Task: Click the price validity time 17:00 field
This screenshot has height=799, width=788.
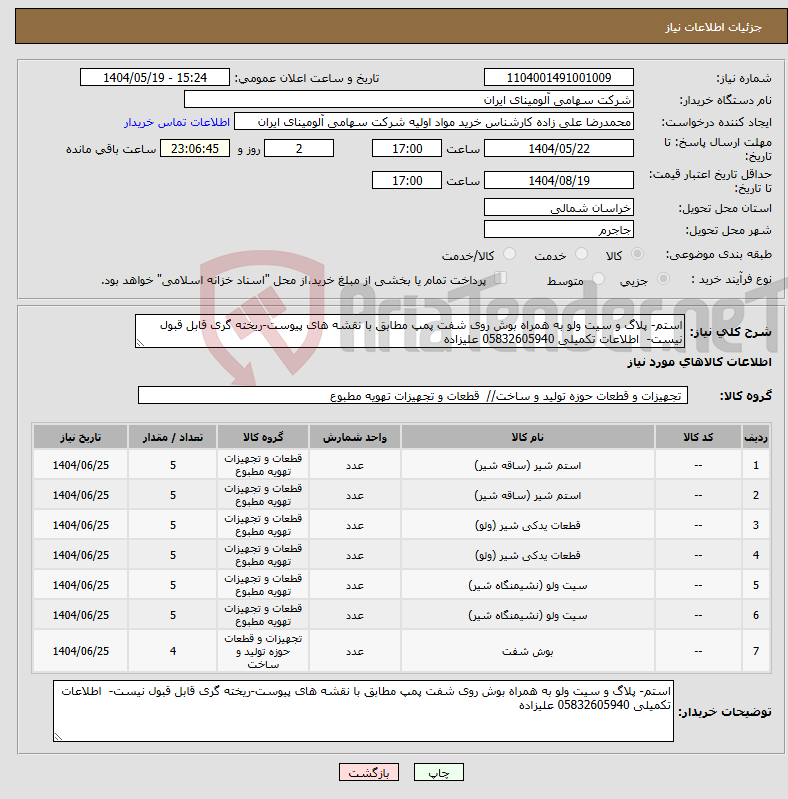Action: pyautogui.click(x=407, y=180)
